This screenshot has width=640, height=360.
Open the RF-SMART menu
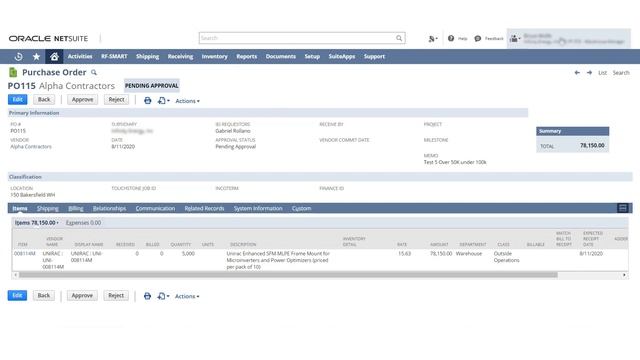pos(114,56)
